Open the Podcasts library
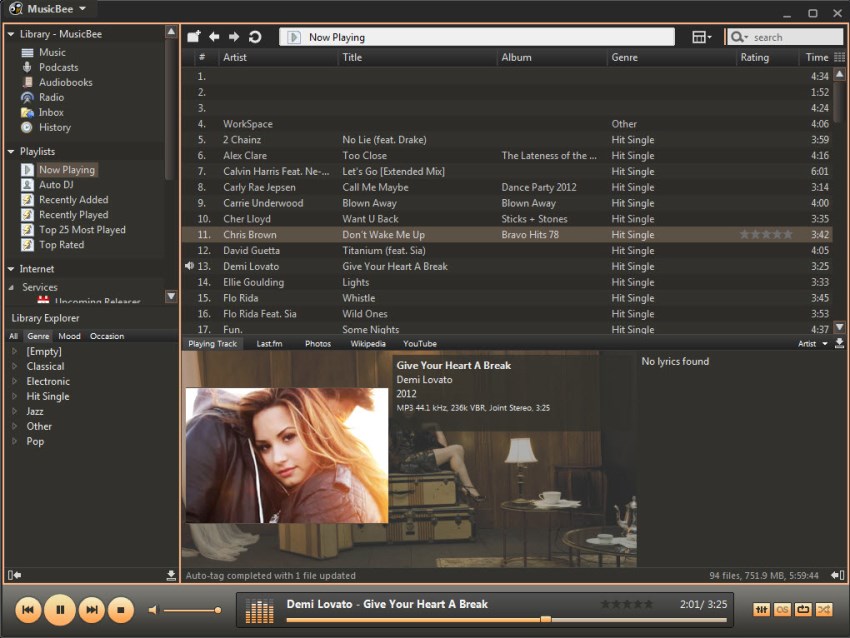The height and width of the screenshot is (638, 850). click(58, 67)
